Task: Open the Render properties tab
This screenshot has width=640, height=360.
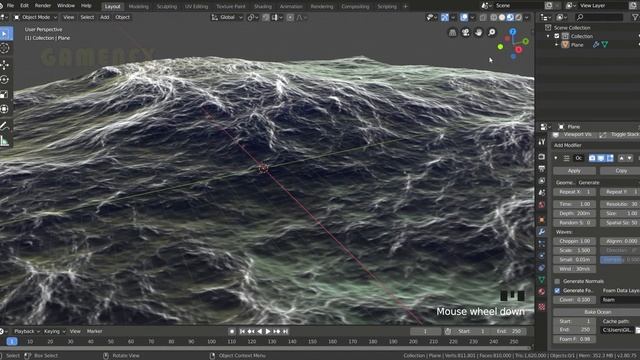Action: click(542, 157)
